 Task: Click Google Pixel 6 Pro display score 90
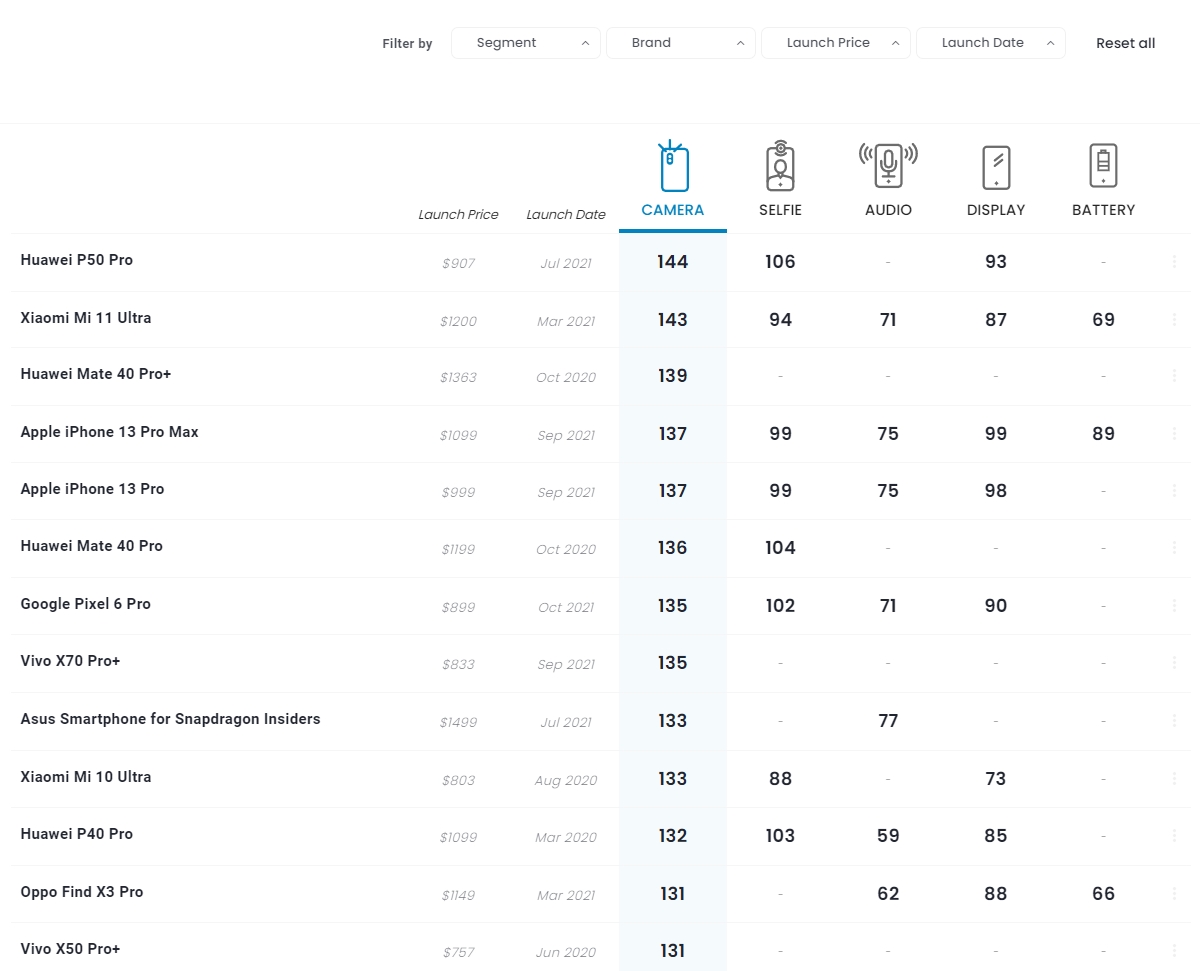996,606
